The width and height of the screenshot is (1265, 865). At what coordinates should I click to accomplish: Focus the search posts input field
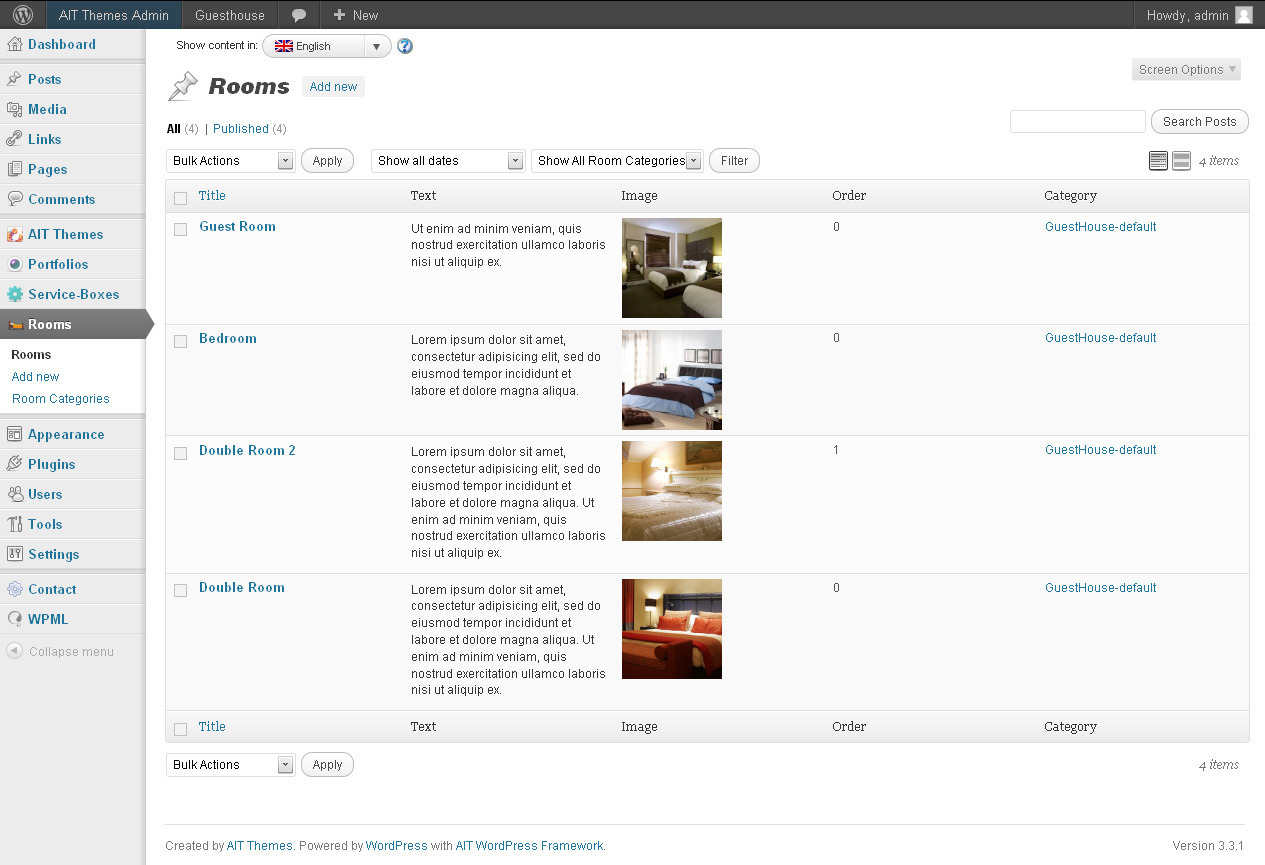(1077, 122)
